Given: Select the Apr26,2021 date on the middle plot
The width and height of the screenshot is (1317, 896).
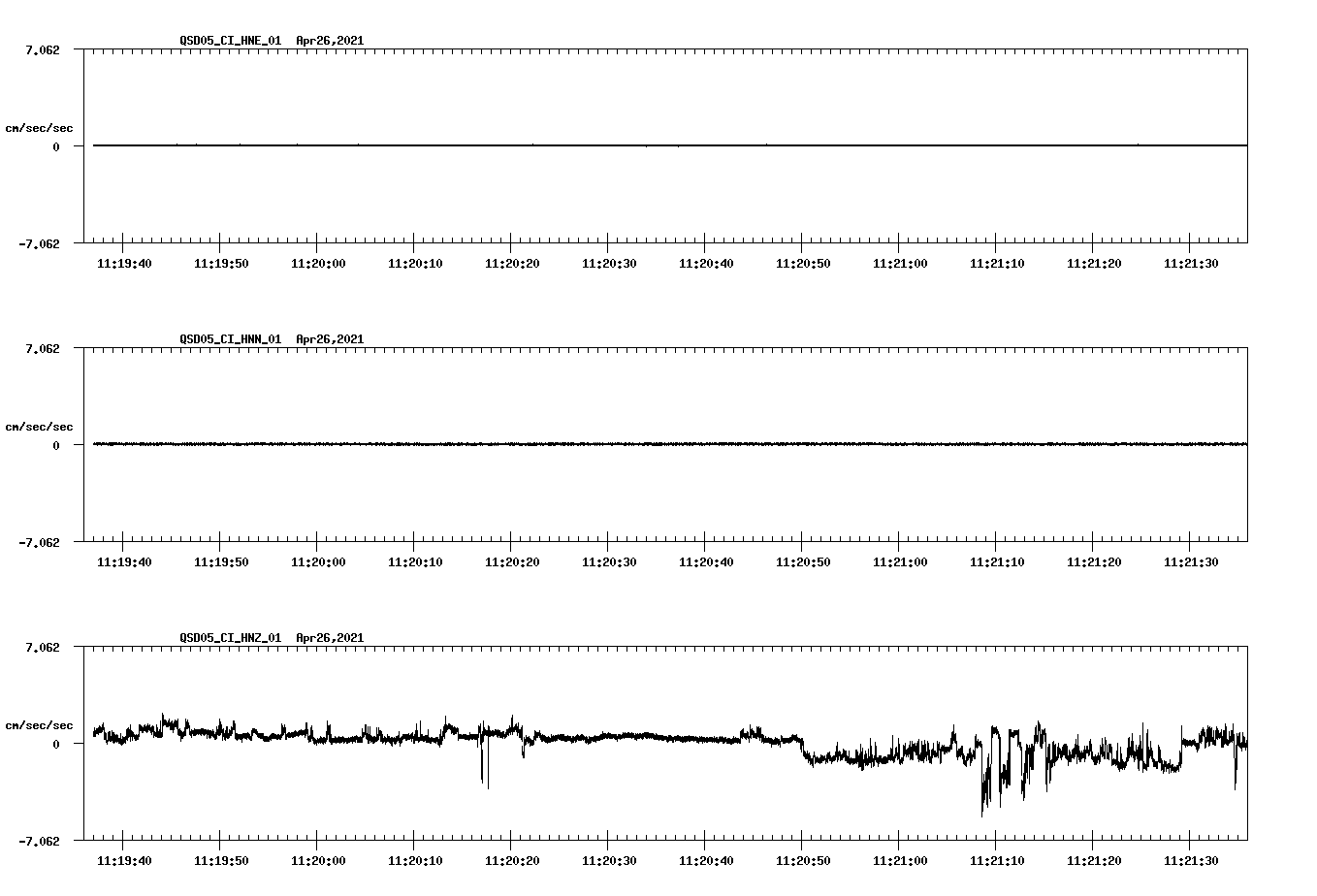Looking at the screenshot, I should pos(329,340).
